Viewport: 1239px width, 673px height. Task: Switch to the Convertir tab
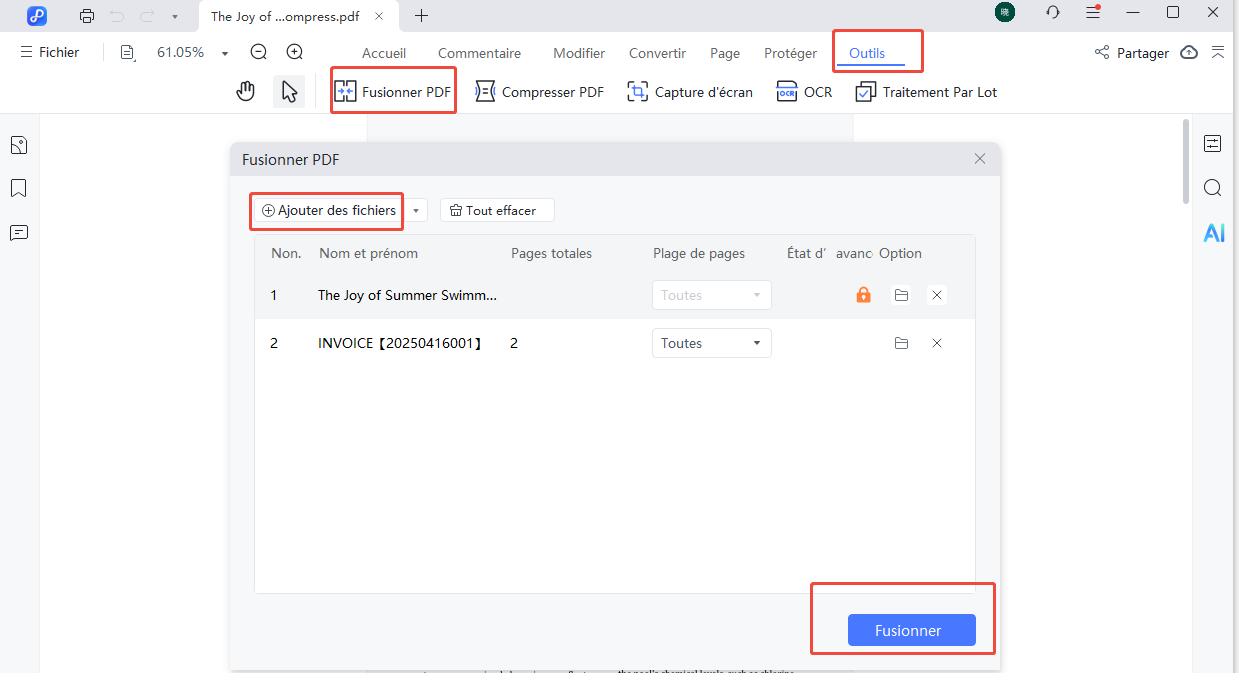(x=657, y=53)
